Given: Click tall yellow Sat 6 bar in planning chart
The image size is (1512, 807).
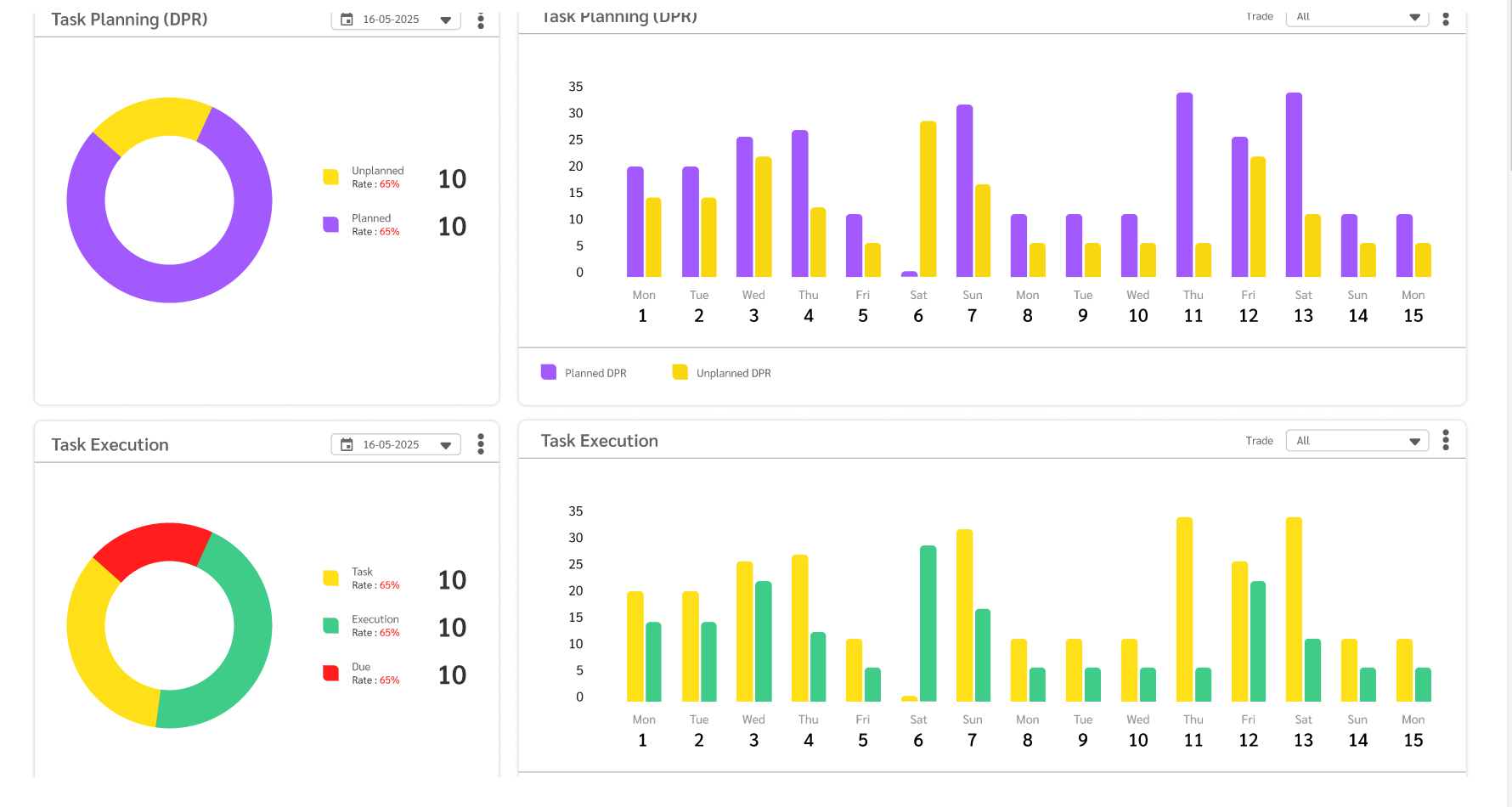Looking at the screenshot, I should click(x=928, y=199).
